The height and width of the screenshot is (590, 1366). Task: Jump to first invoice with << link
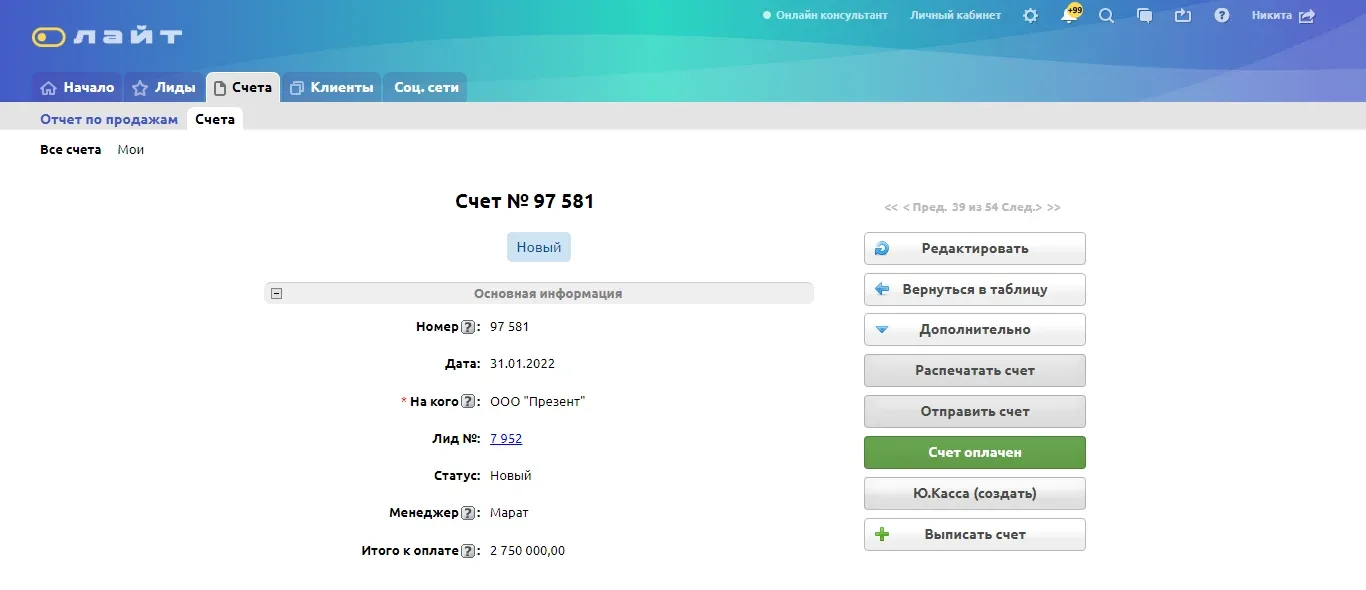[x=891, y=208]
